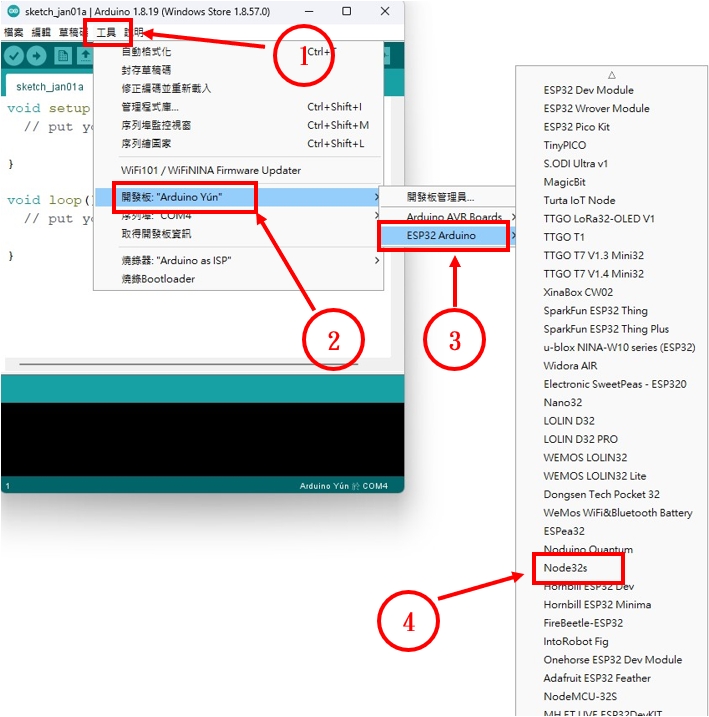
Task: Select TTGO T7 V1.3 Mini32 board
Action: [x=612, y=255]
